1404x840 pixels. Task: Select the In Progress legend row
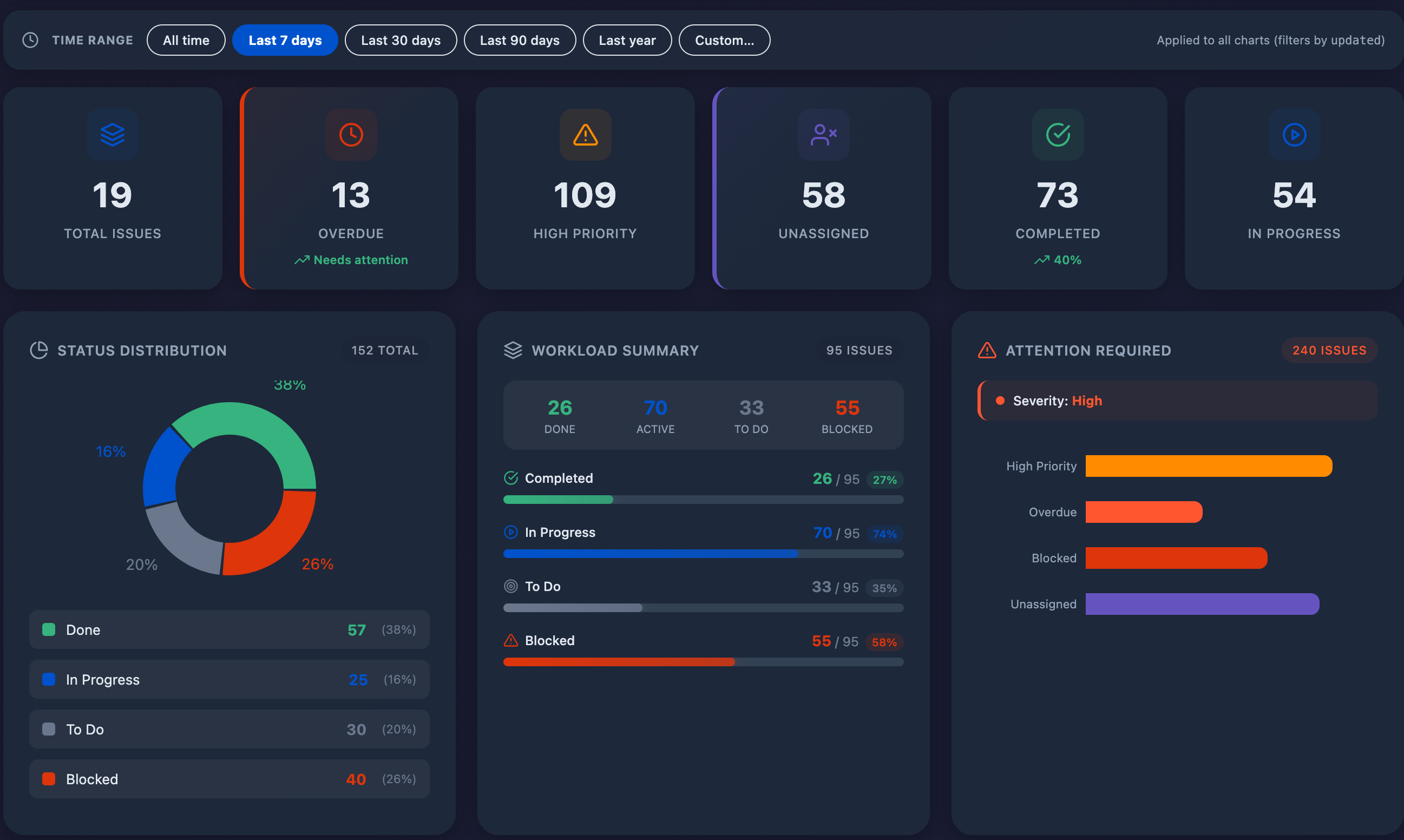pyautogui.click(x=229, y=679)
